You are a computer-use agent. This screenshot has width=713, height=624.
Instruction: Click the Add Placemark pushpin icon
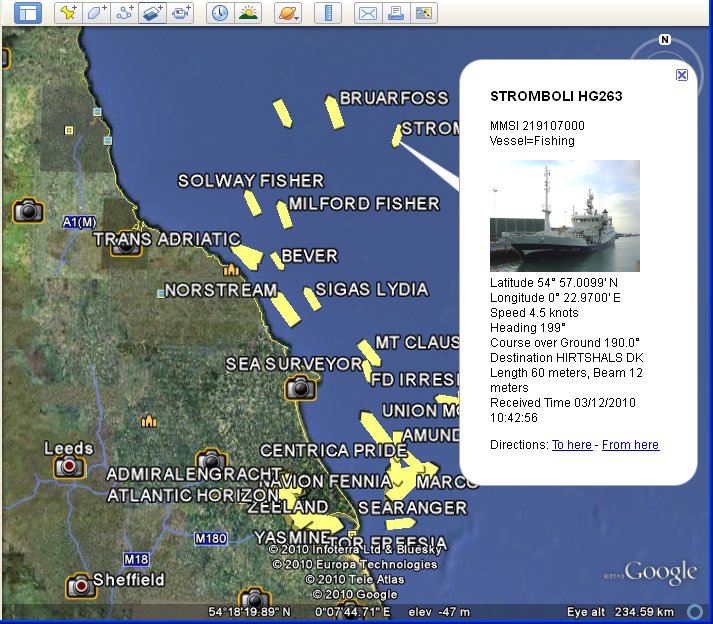point(69,12)
